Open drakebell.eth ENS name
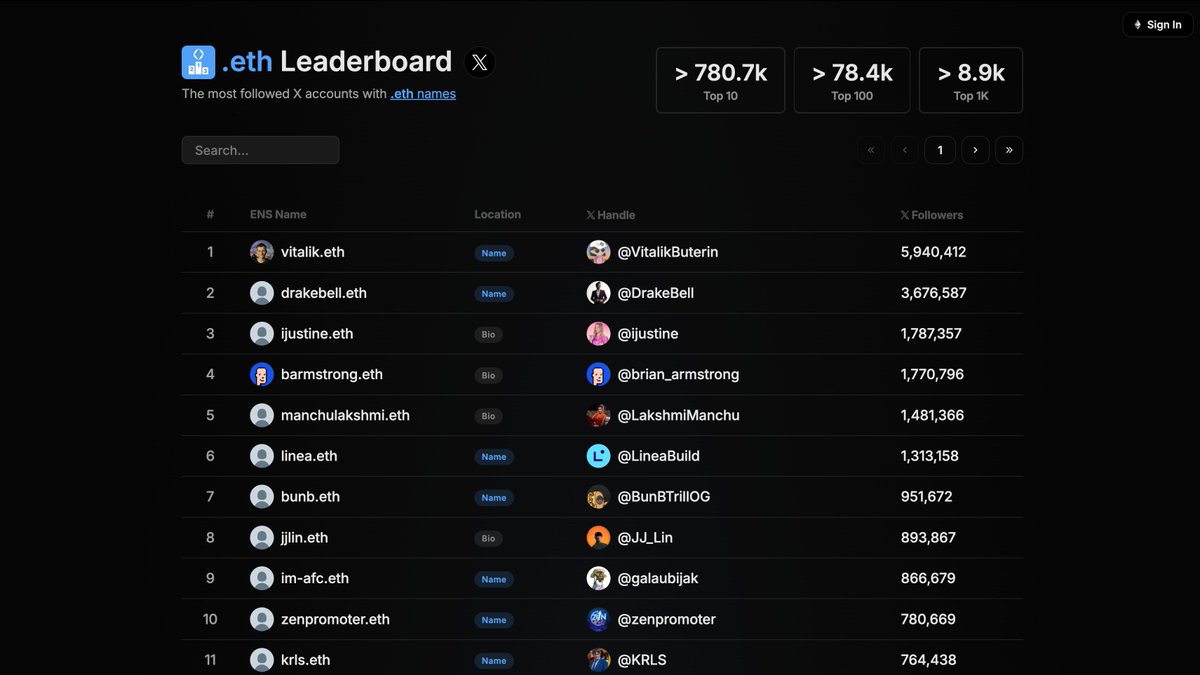This screenshot has height=675, width=1200. coord(324,293)
